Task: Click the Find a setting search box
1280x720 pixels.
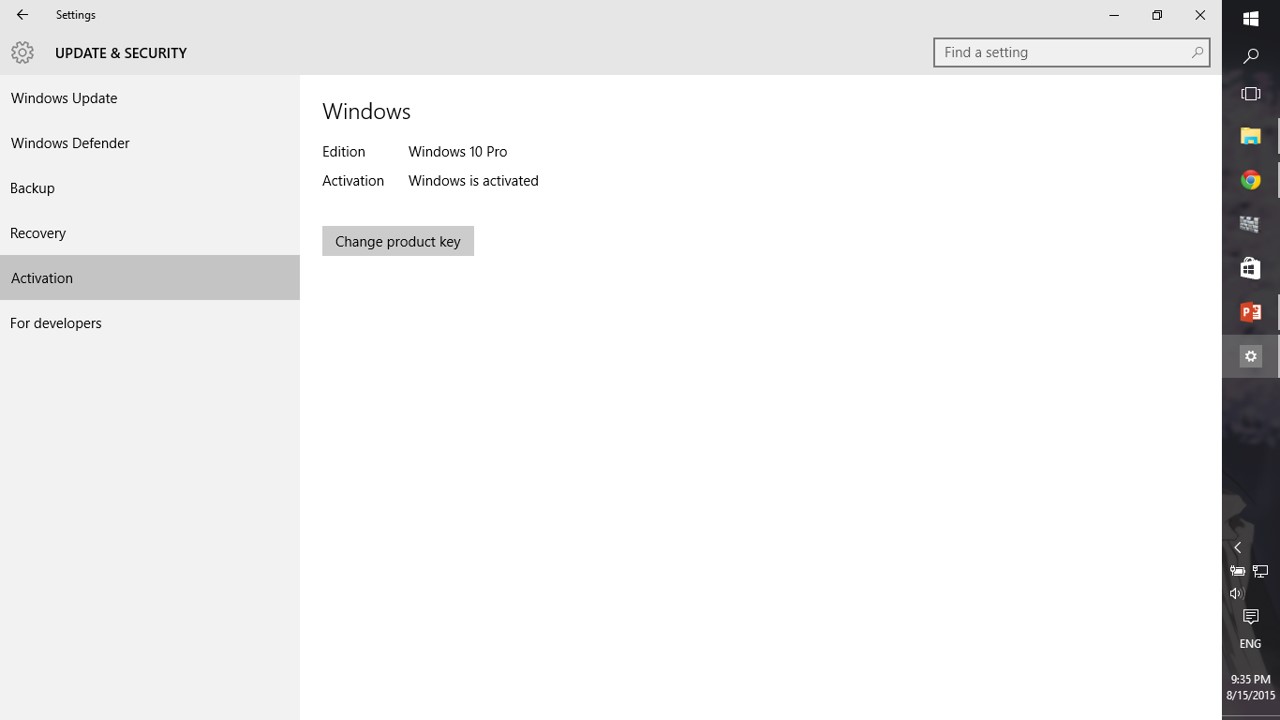Action: pos(1062,52)
